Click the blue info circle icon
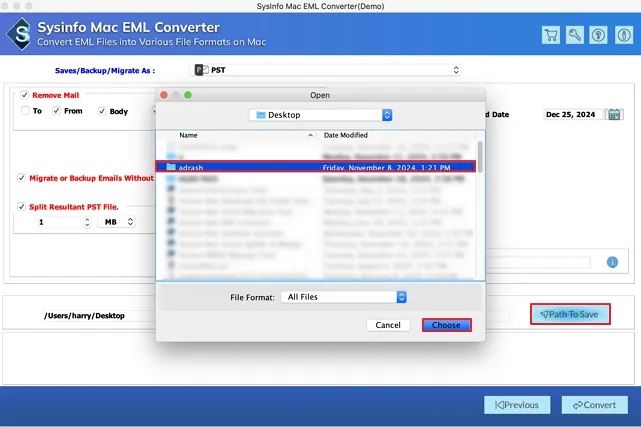This screenshot has height=427, width=641. (x=612, y=262)
